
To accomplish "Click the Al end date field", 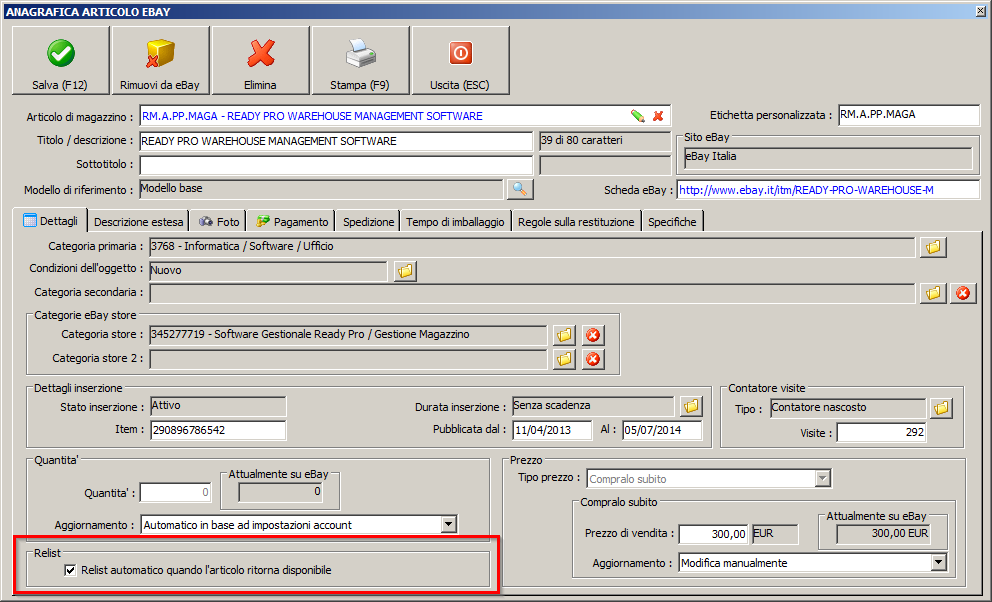I will (662, 430).
